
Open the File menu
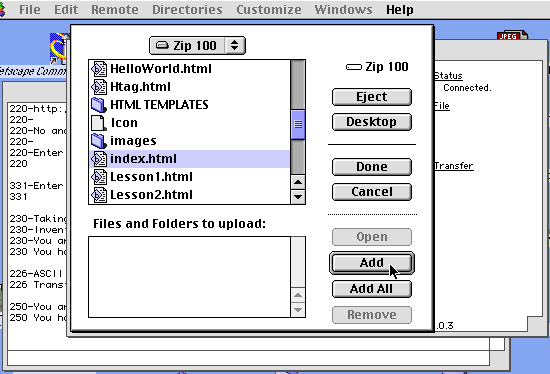(30, 9)
